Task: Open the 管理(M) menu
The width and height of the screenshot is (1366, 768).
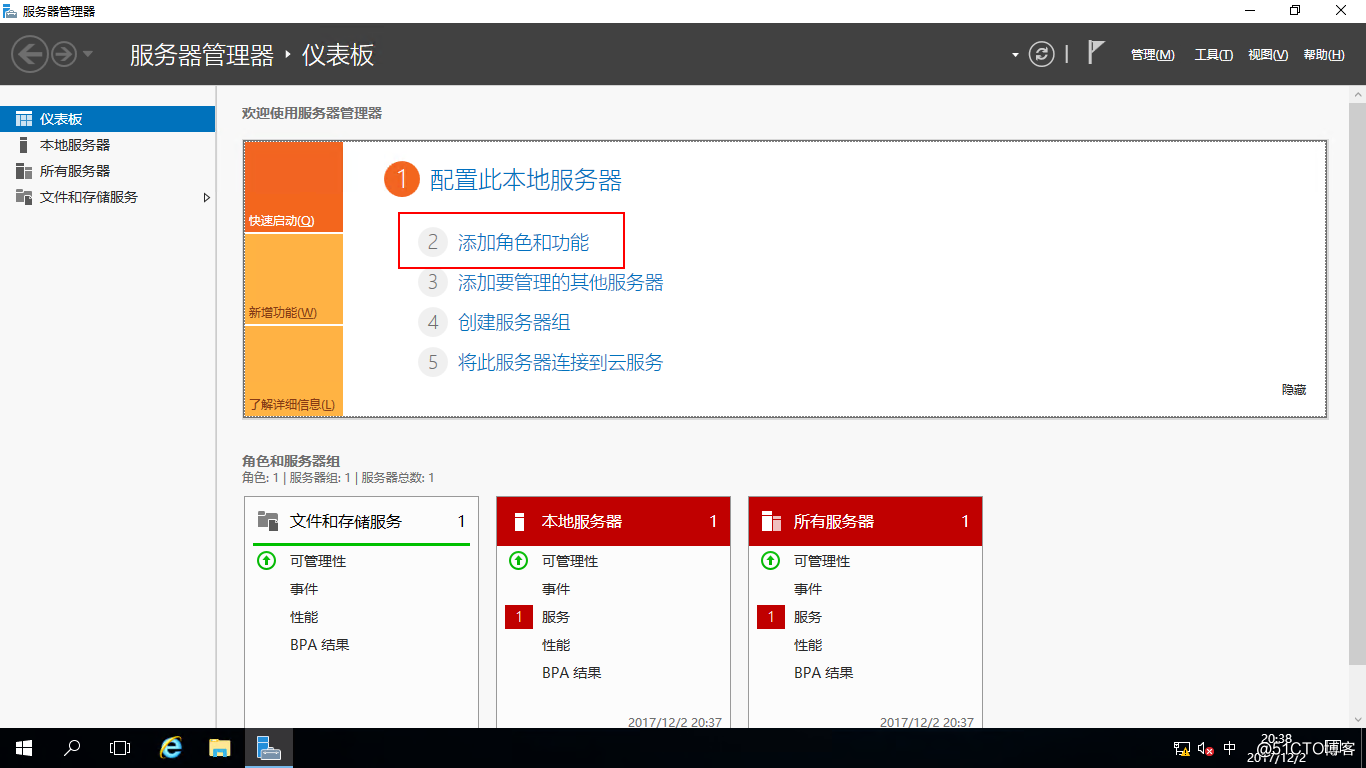Action: [1152, 55]
